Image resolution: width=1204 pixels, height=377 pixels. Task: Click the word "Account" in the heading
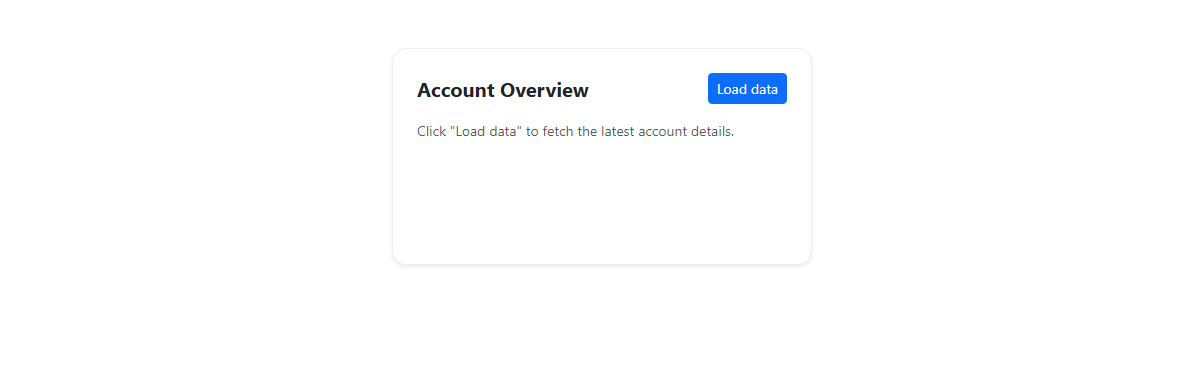[456, 90]
